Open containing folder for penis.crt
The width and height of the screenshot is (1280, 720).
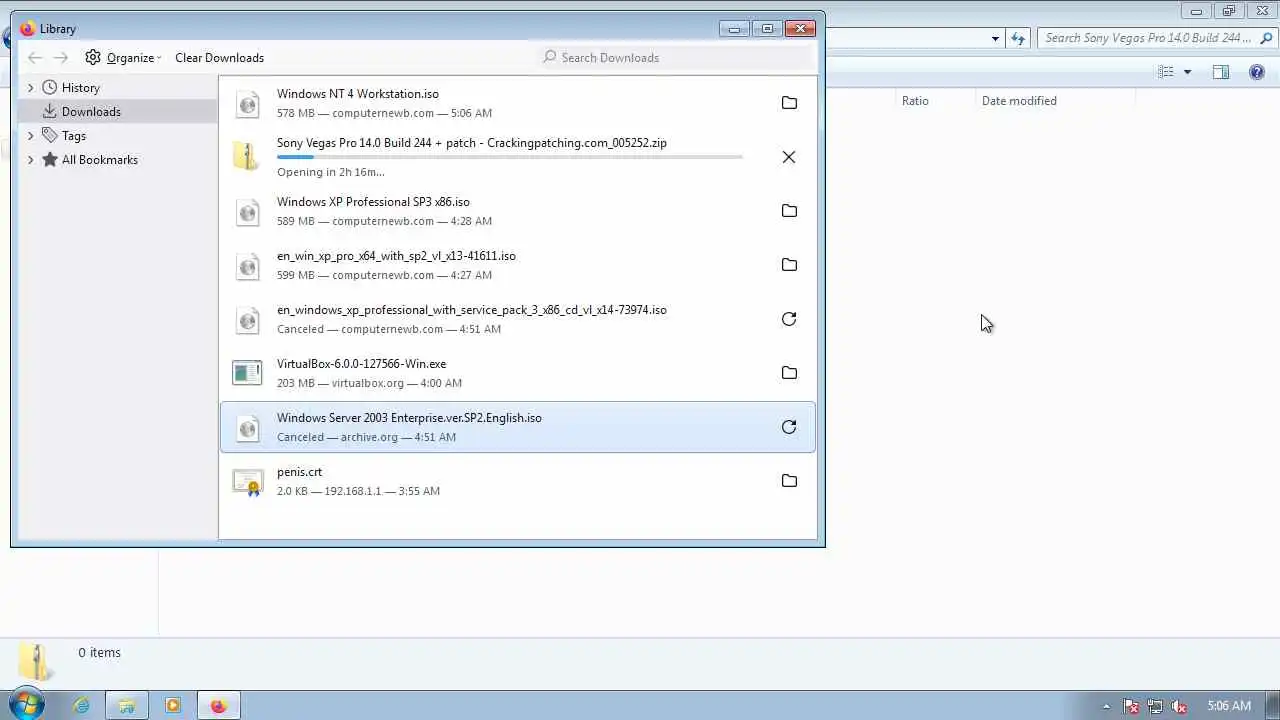click(x=789, y=481)
